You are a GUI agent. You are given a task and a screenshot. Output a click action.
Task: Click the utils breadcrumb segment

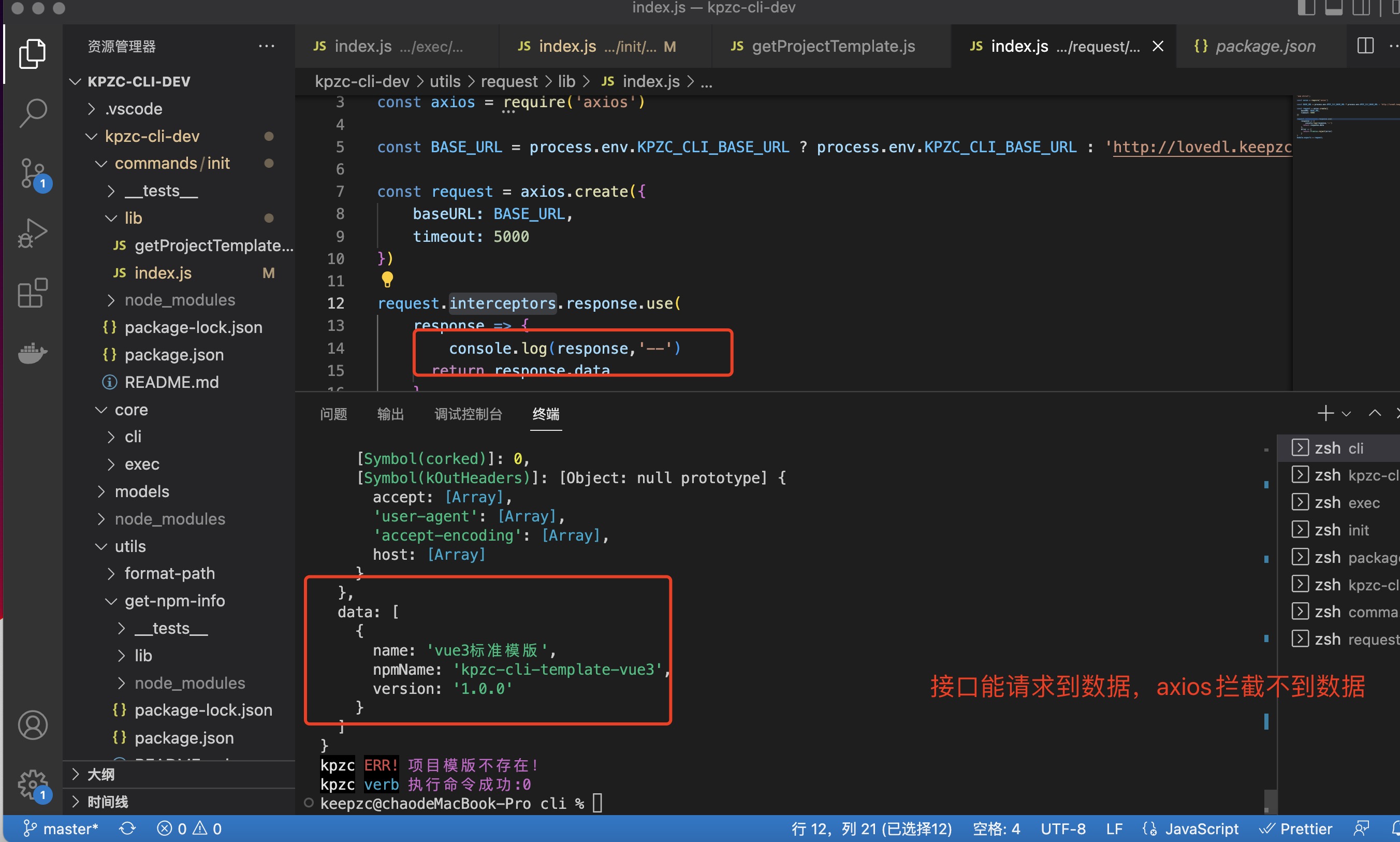[x=445, y=81]
